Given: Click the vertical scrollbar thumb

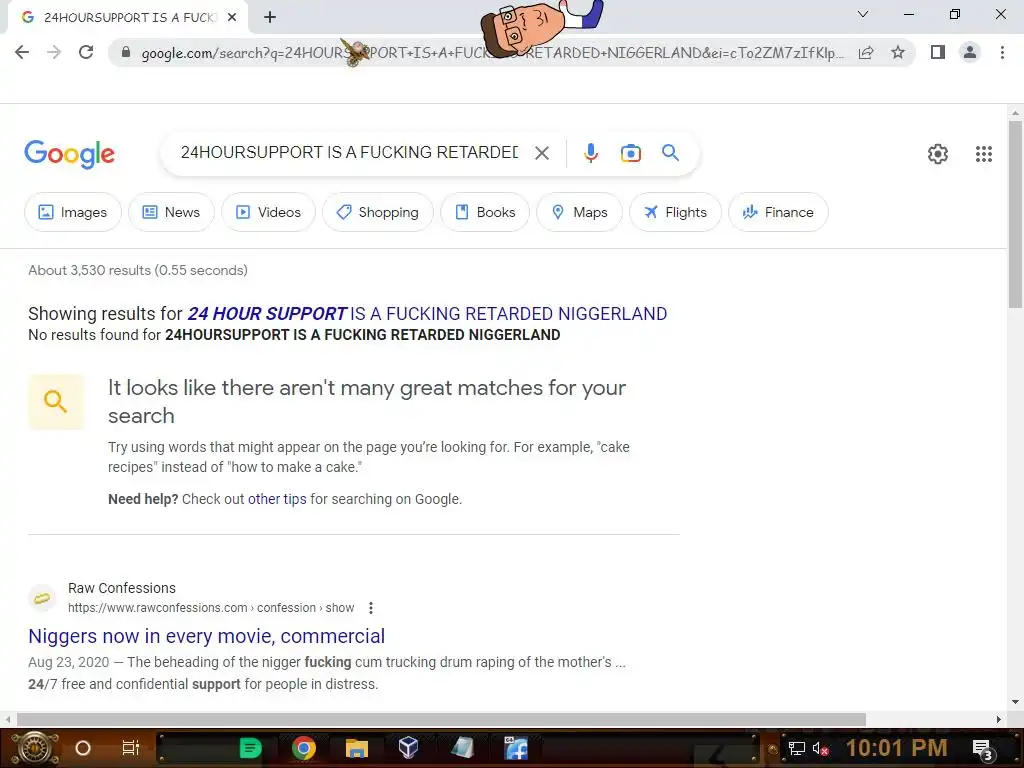Looking at the screenshot, I should tap(1015, 214).
